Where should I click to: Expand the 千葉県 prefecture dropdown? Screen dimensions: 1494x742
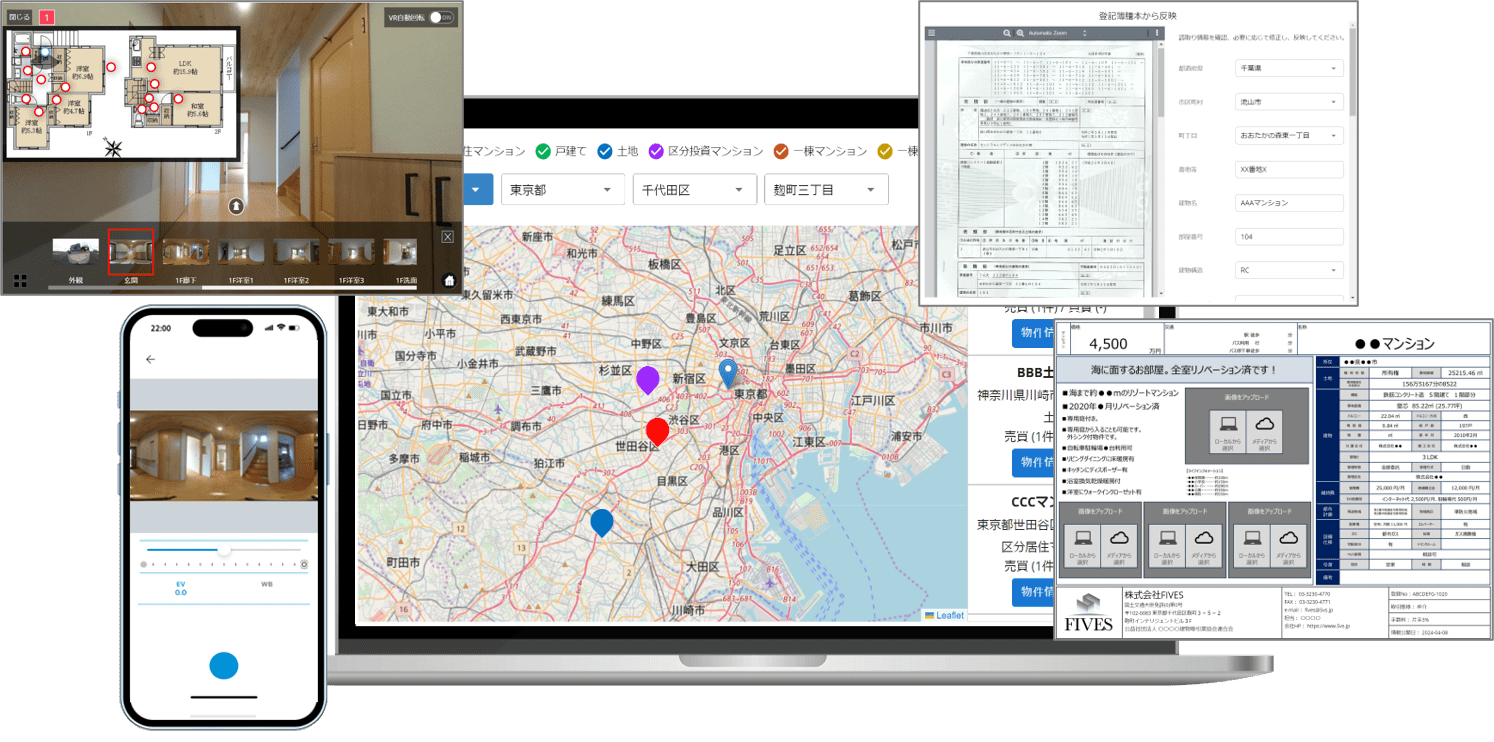1288,69
